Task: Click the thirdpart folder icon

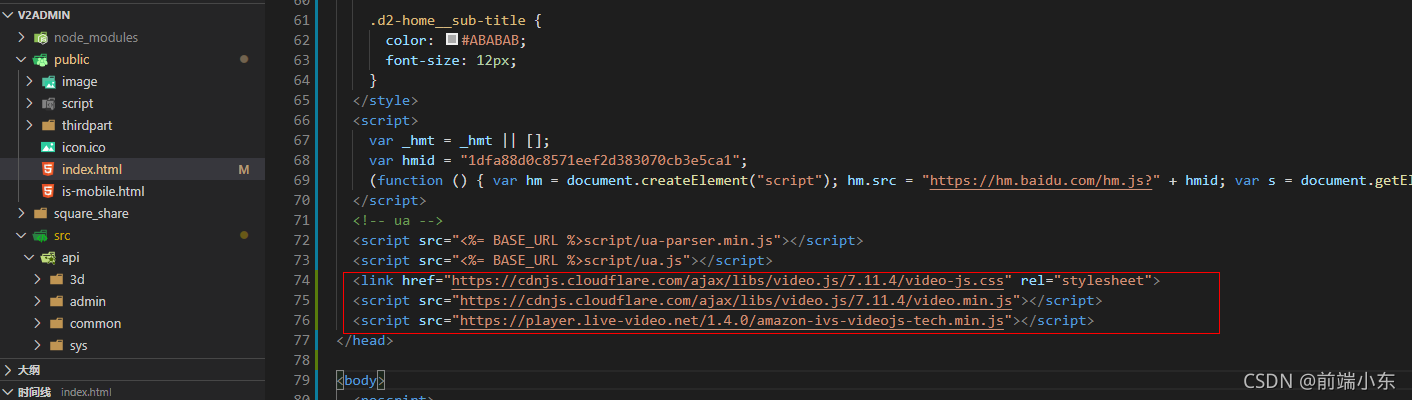Action: pyautogui.click(x=49, y=125)
